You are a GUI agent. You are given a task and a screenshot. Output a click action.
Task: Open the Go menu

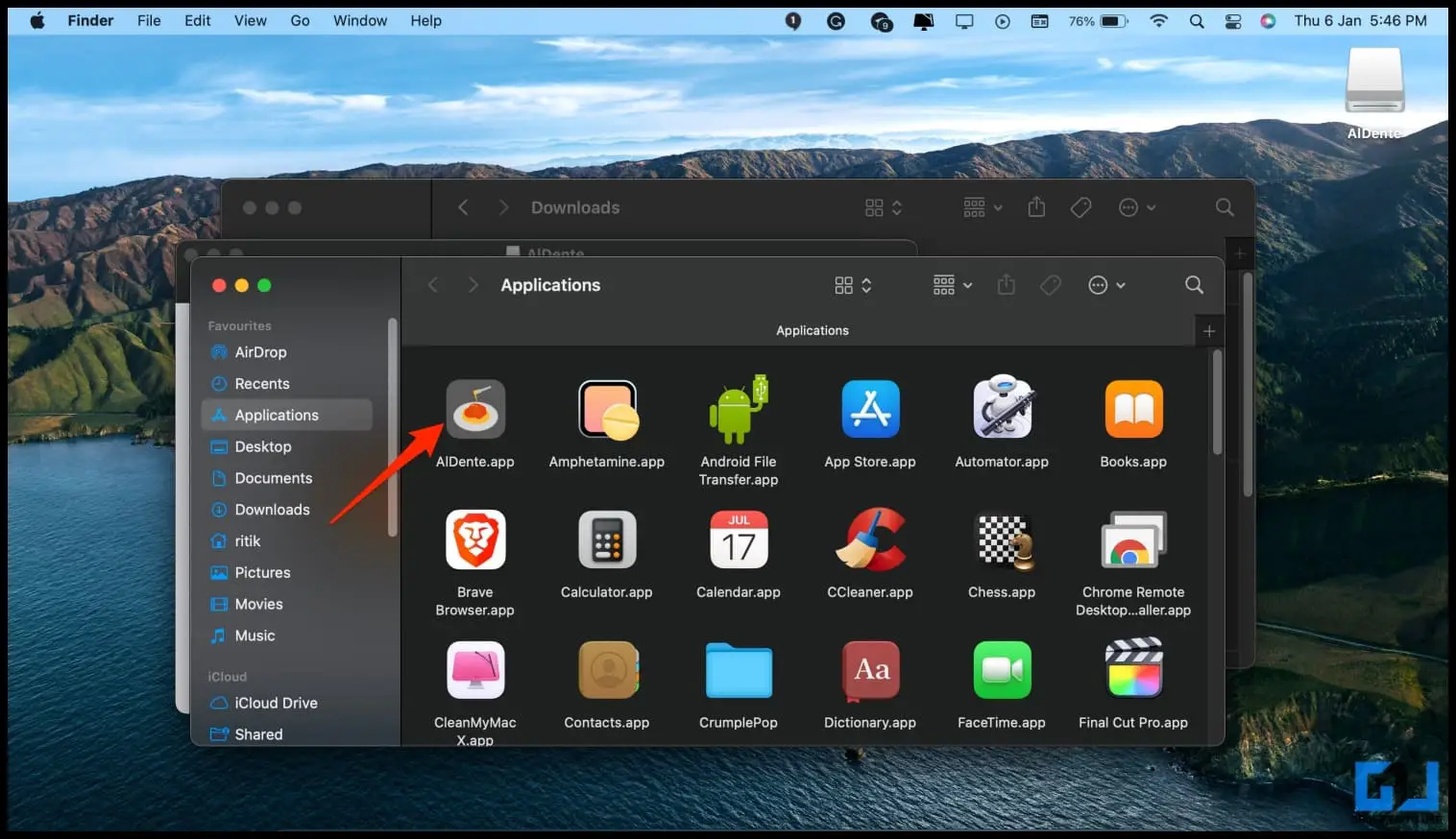pos(300,20)
